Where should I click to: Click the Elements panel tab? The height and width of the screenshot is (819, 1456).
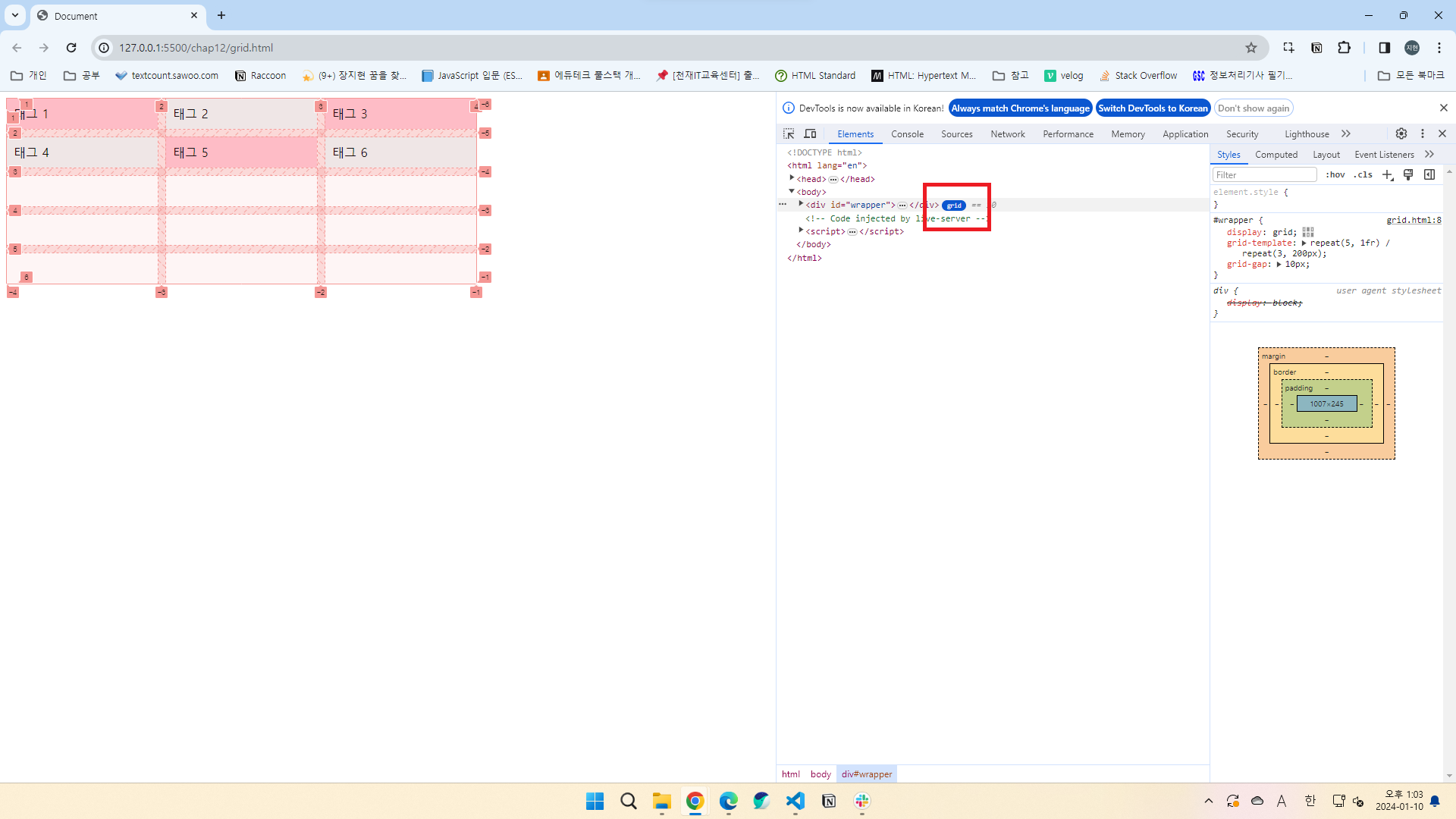pyautogui.click(x=855, y=134)
